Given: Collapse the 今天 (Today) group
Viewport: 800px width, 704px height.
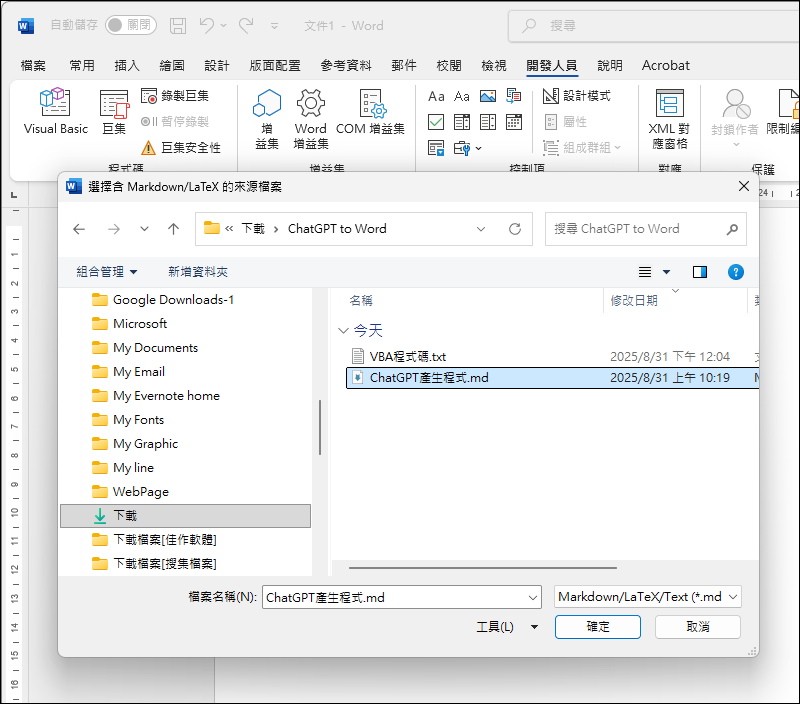Looking at the screenshot, I should [343, 331].
